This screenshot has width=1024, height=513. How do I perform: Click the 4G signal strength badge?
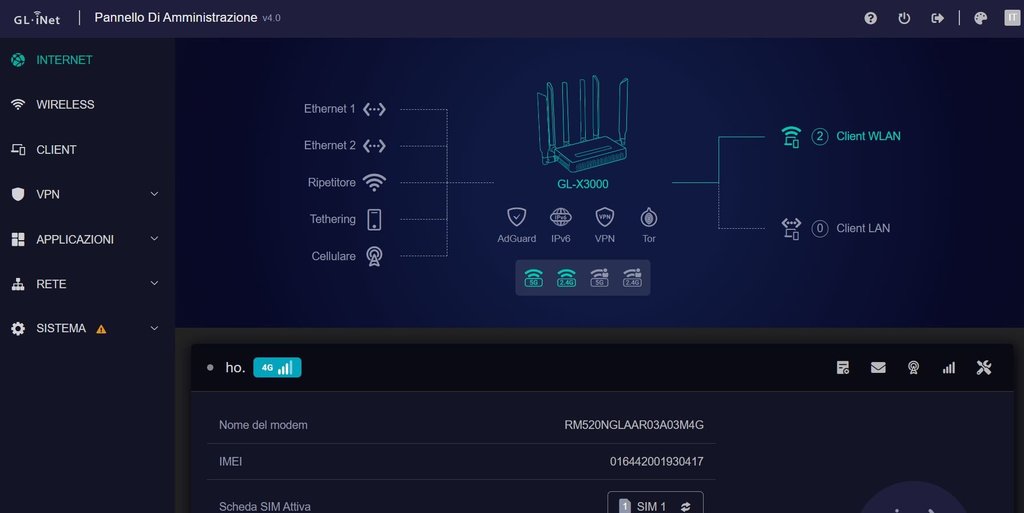coord(277,367)
